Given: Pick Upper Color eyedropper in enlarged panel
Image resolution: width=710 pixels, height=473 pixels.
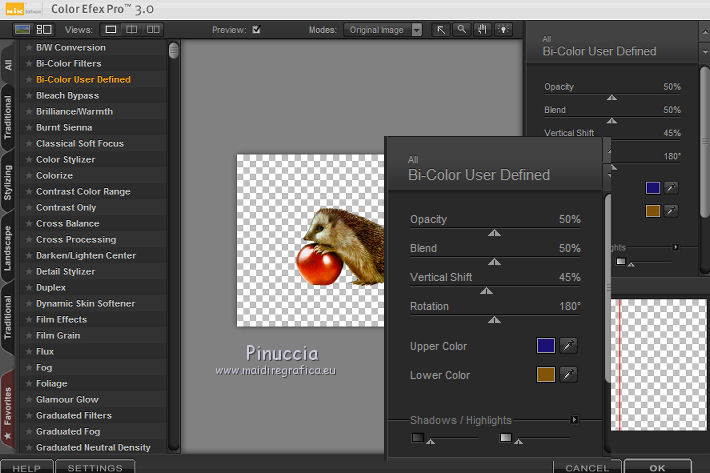Looking at the screenshot, I should pyautogui.click(x=568, y=346).
